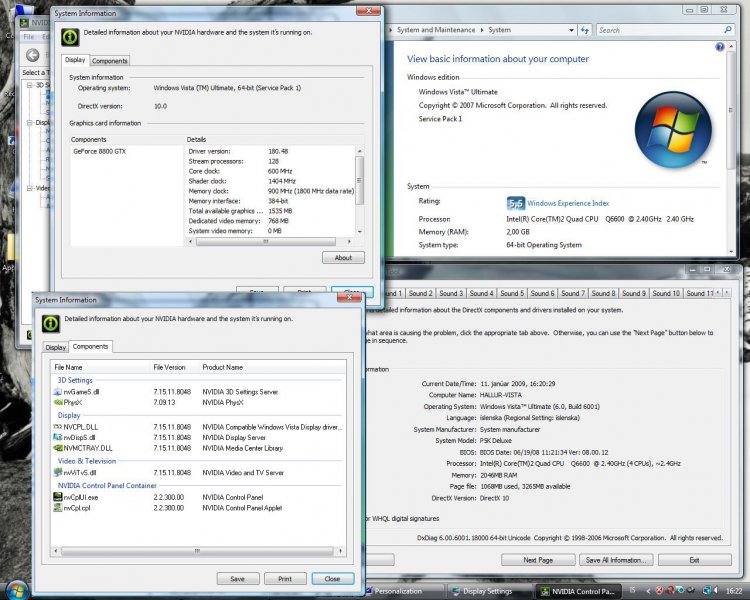Open the Components tab above GeForce details
The width and height of the screenshot is (750, 600).
[x=110, y=61]
